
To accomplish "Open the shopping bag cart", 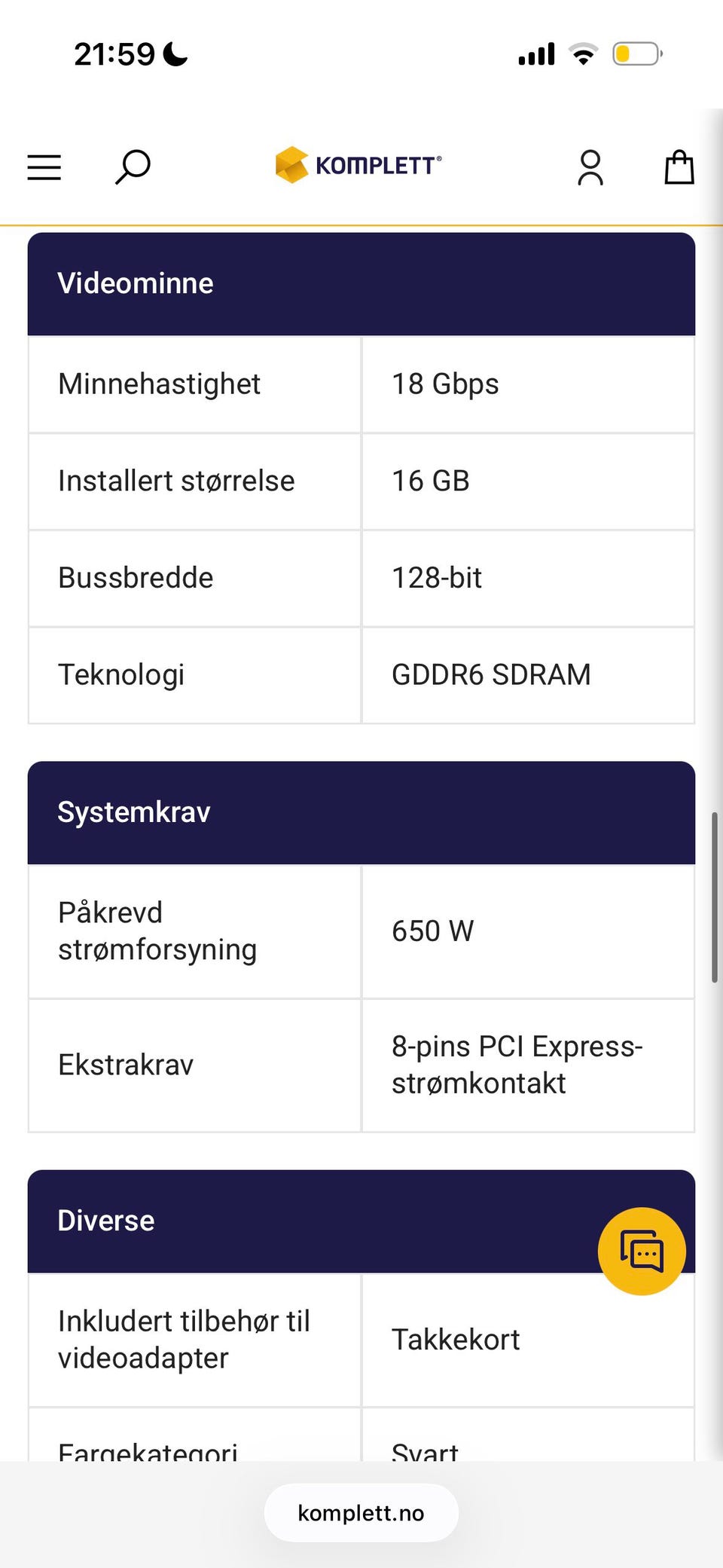I will click(x=679, y=167).
